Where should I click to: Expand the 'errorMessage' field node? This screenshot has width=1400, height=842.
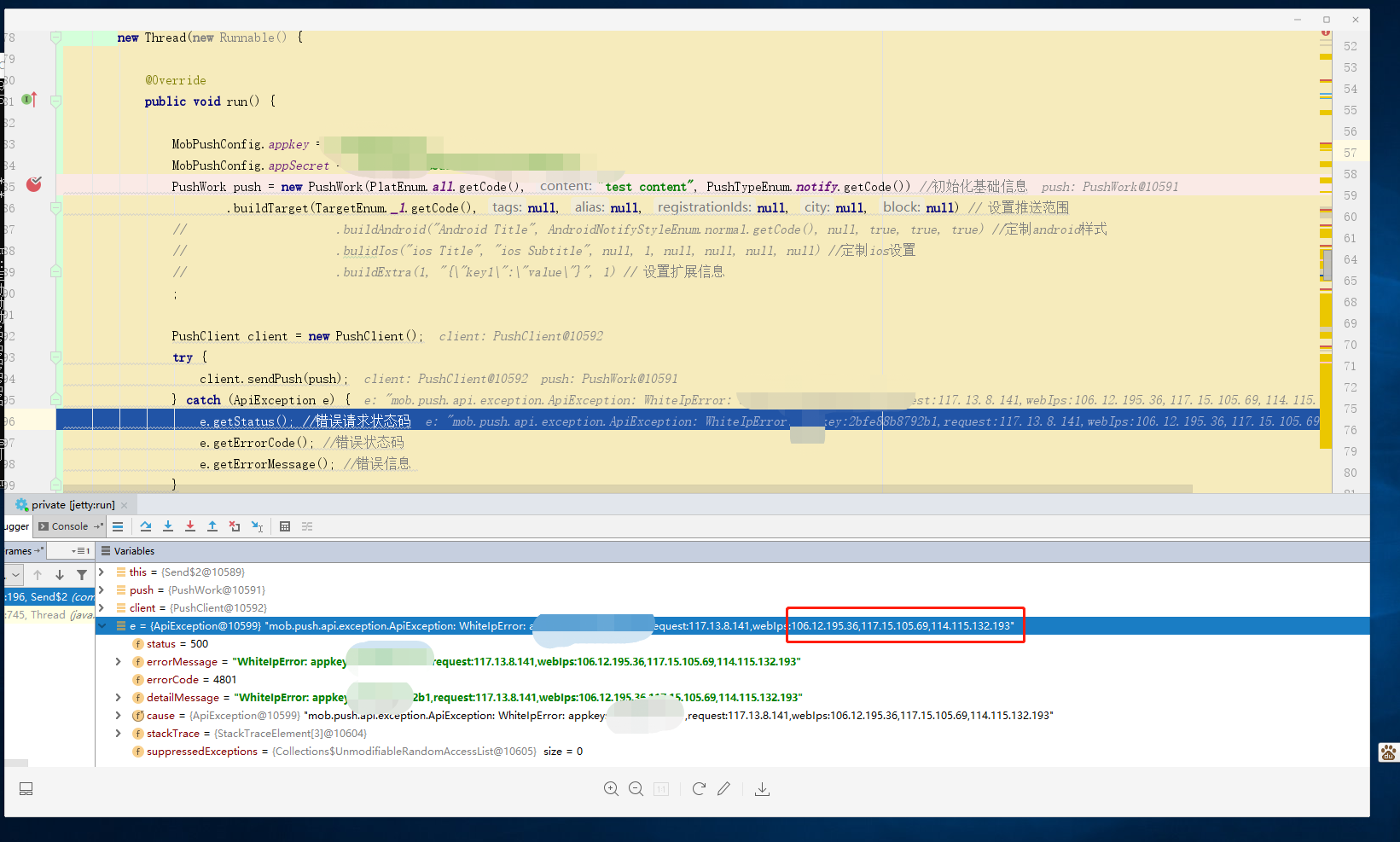pyautogui.click(x=119, y=662)
